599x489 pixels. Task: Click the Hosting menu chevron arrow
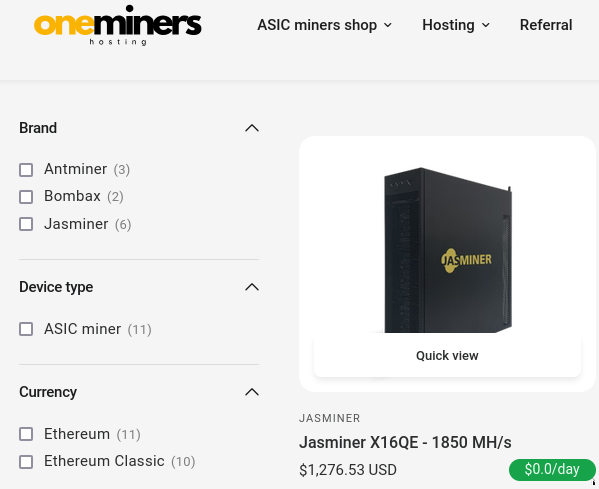coord(486,25)
